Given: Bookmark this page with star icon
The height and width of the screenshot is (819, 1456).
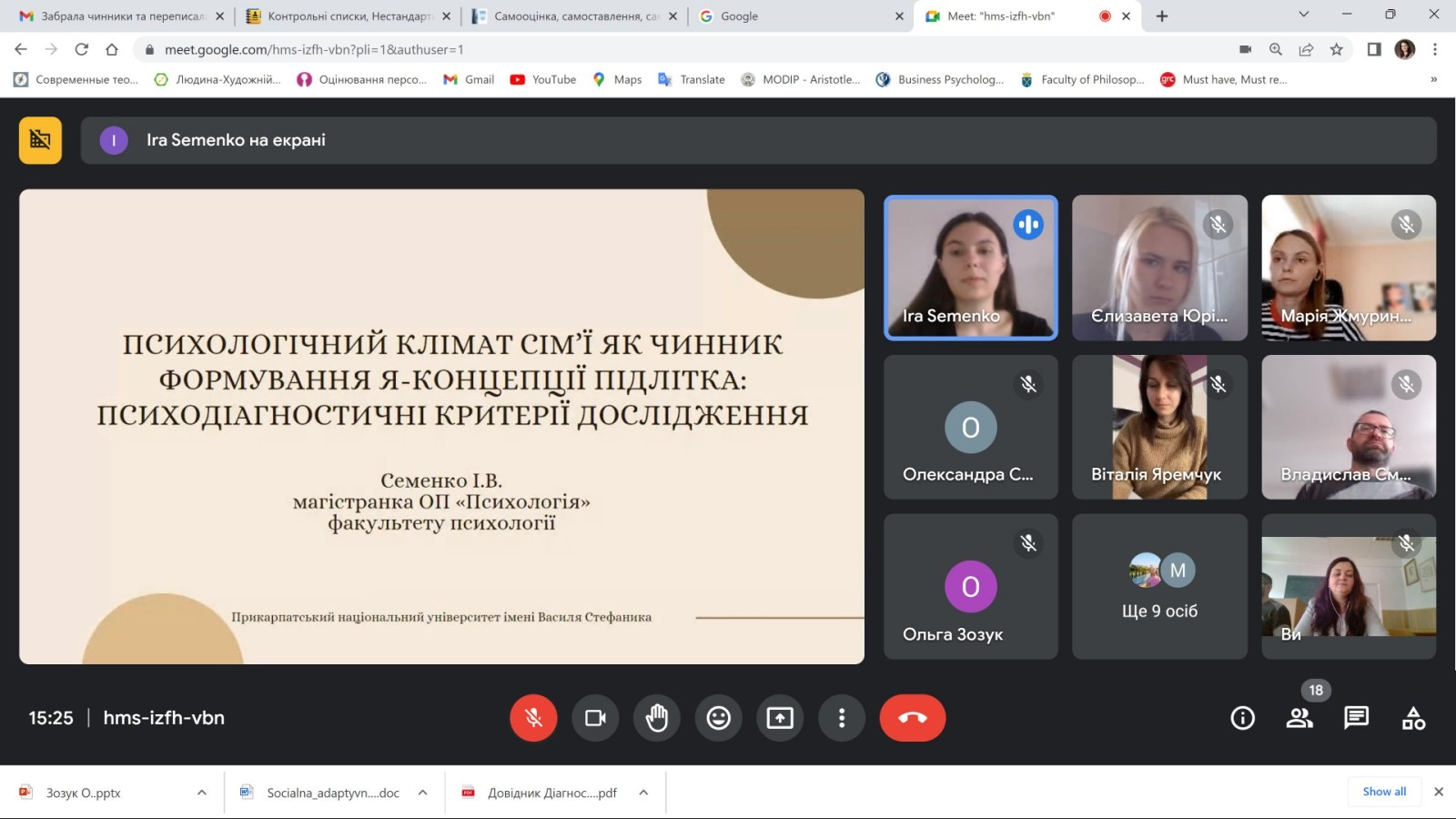Looking at the screenshot, I should 1336,49.
